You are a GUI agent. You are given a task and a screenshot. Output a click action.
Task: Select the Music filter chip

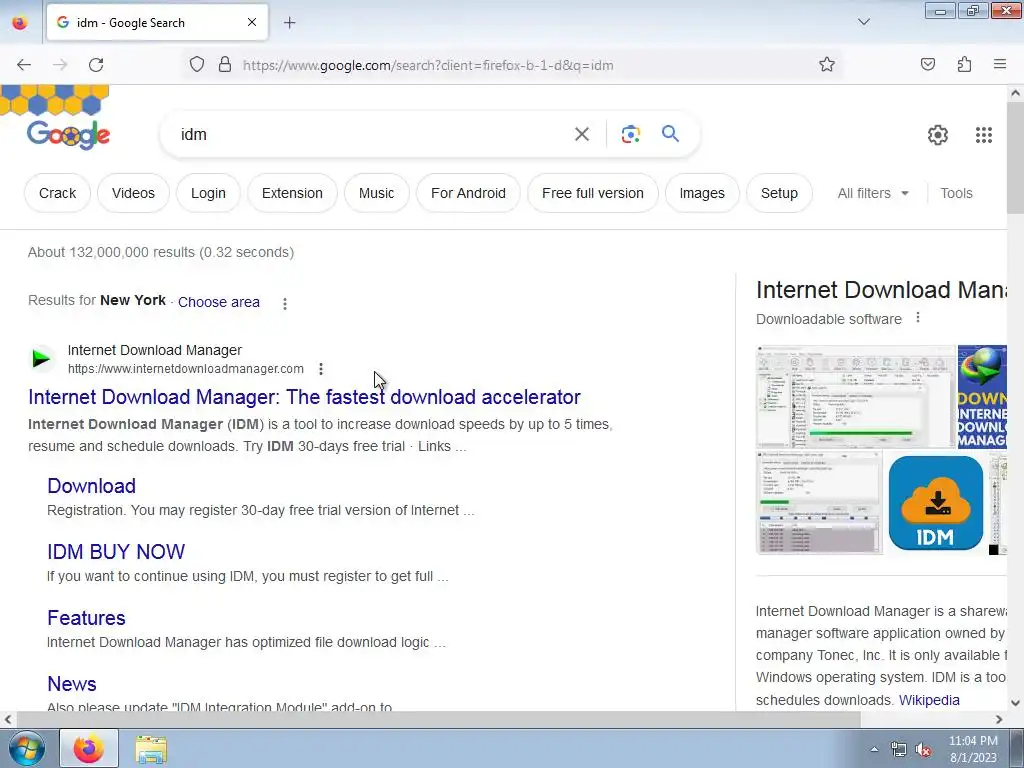coord(376,193)
